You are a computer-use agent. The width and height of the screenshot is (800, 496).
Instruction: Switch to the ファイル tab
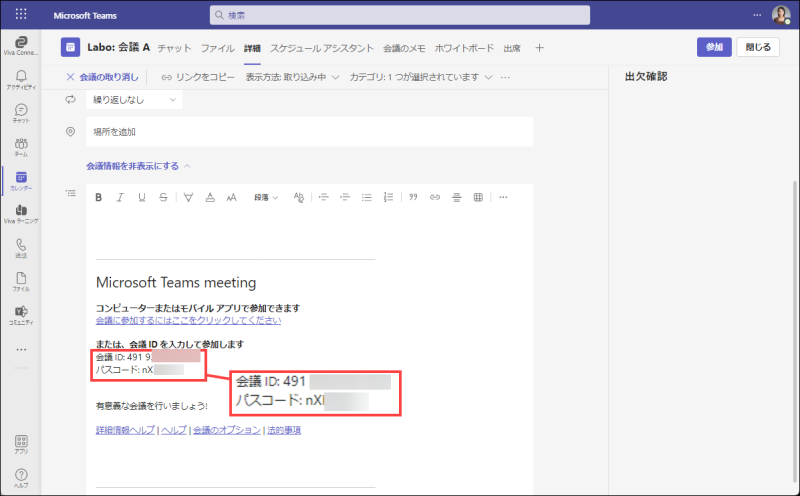point(217,48)
